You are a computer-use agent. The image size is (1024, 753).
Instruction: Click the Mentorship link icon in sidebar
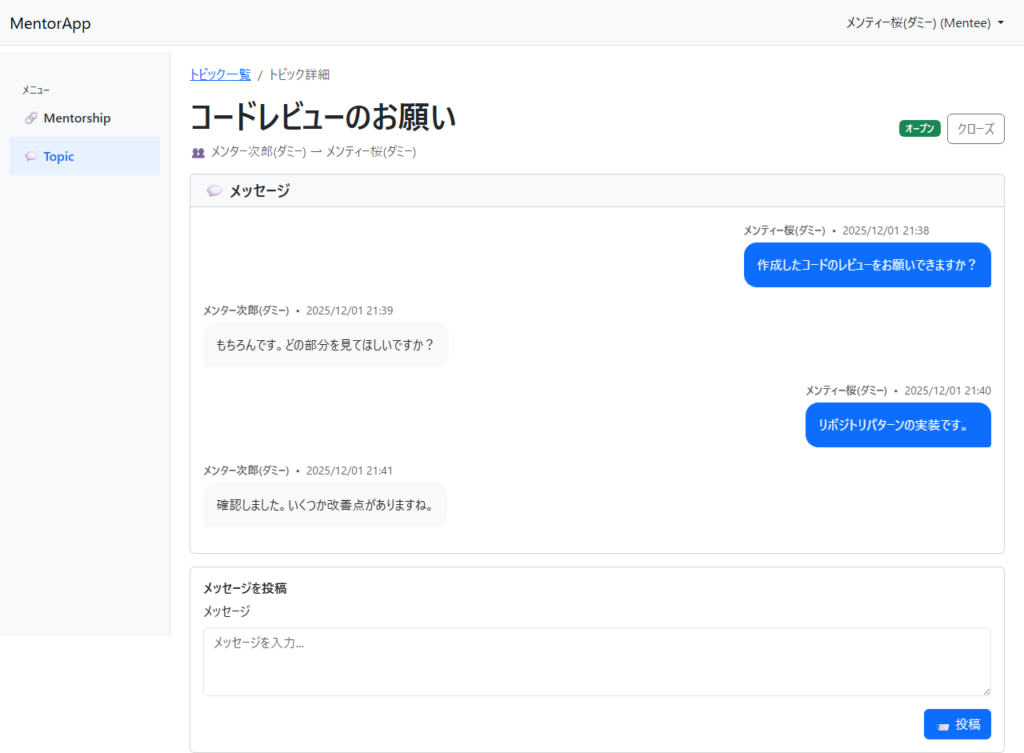31,118
